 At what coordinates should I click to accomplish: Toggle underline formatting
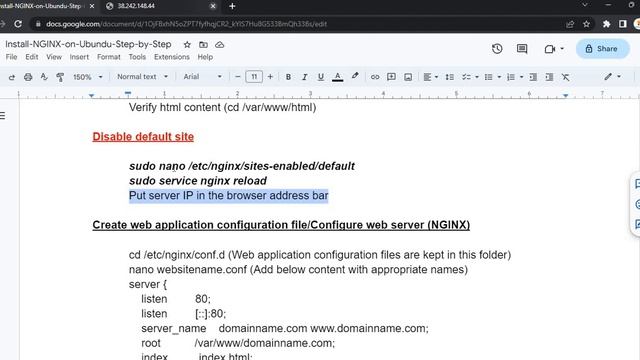(321, 77)
